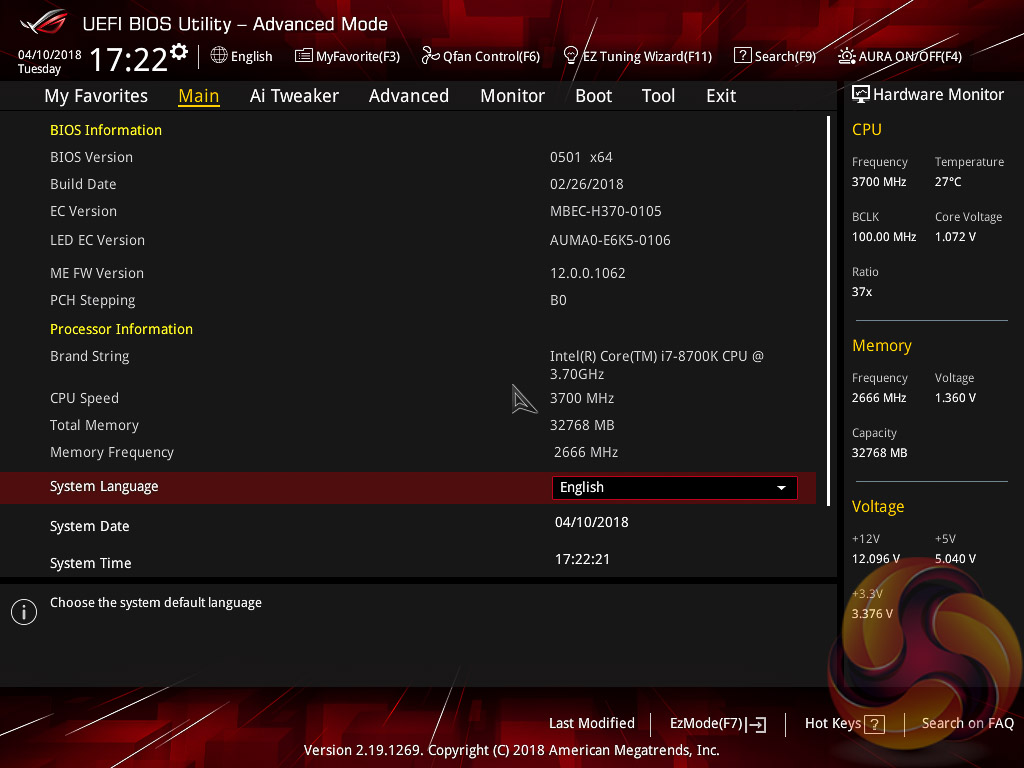Go to the Monitor tab
1024x768 pixels.
pos(513,96)
